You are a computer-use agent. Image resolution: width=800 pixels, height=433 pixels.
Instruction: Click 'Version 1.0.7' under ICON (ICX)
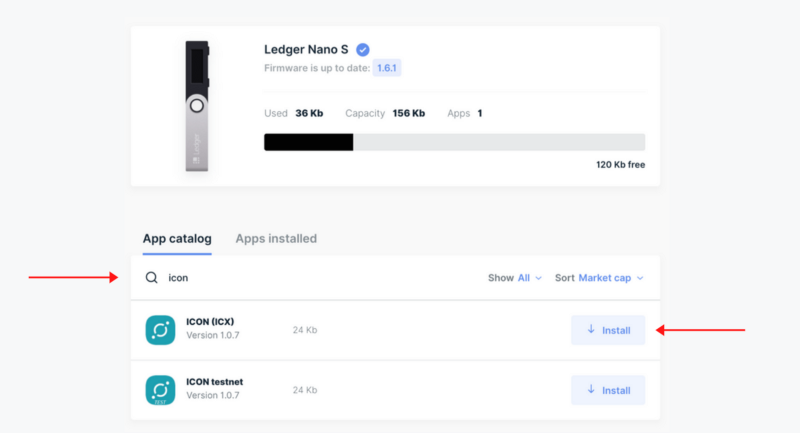click(x=213, y=336)
